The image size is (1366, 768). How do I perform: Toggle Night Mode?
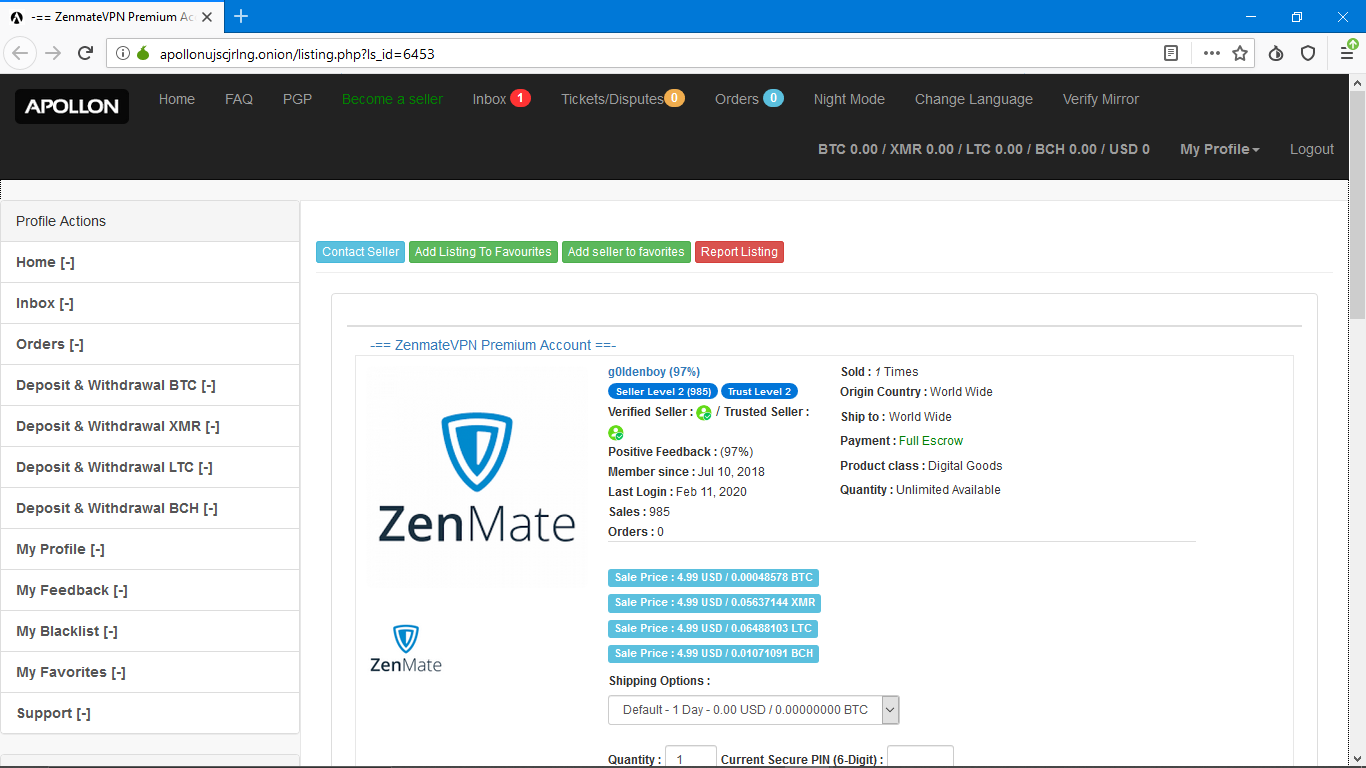[x=849, y=99]
